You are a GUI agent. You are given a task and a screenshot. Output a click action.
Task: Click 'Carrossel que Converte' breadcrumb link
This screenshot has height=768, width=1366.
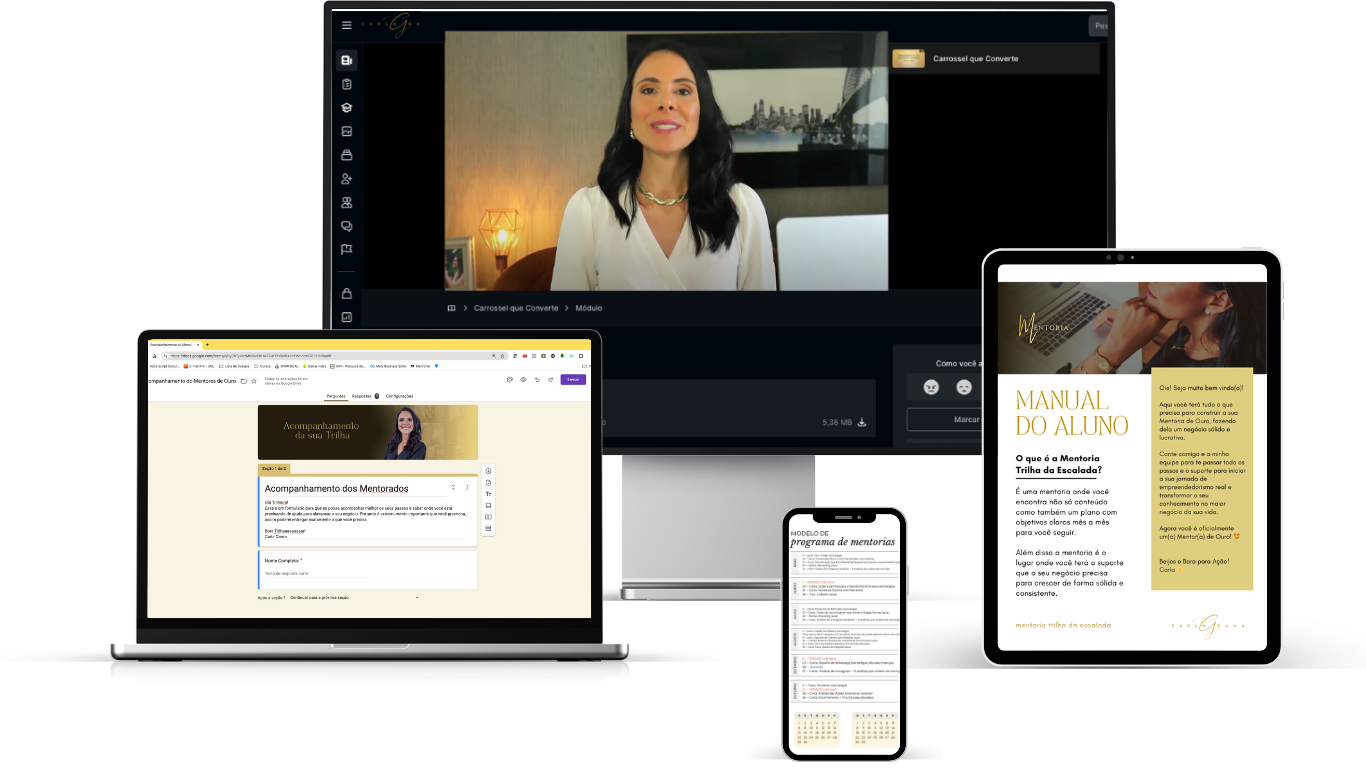(x=516, y=308)
